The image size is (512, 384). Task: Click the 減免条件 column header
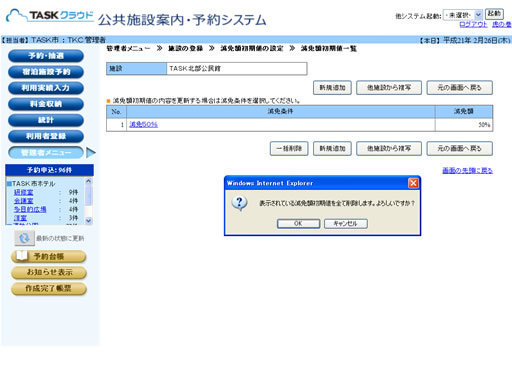(281, 111)
